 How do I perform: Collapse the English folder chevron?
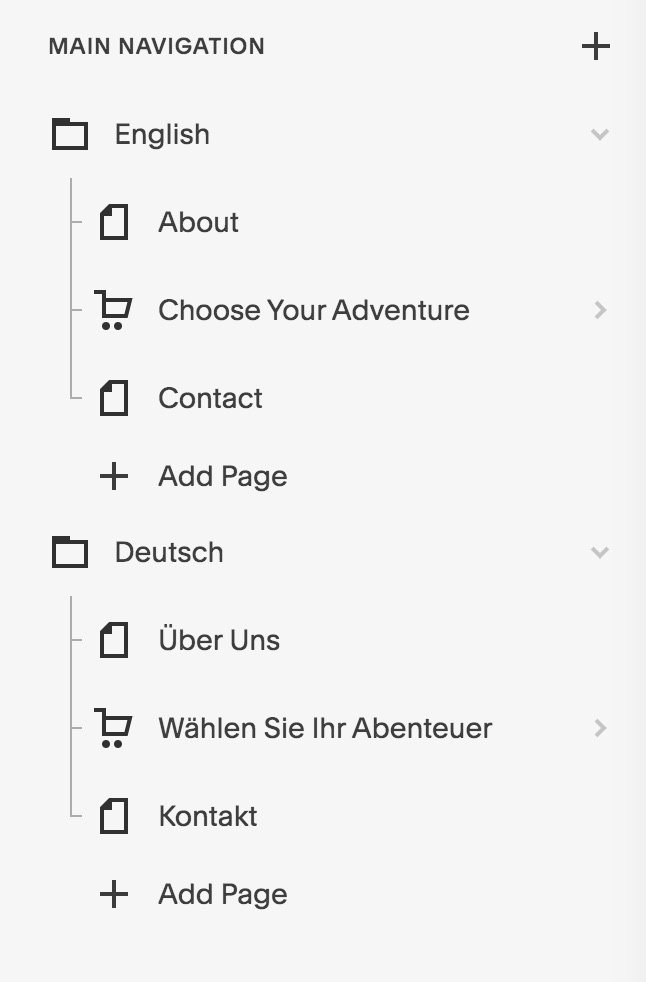point(600,134)
